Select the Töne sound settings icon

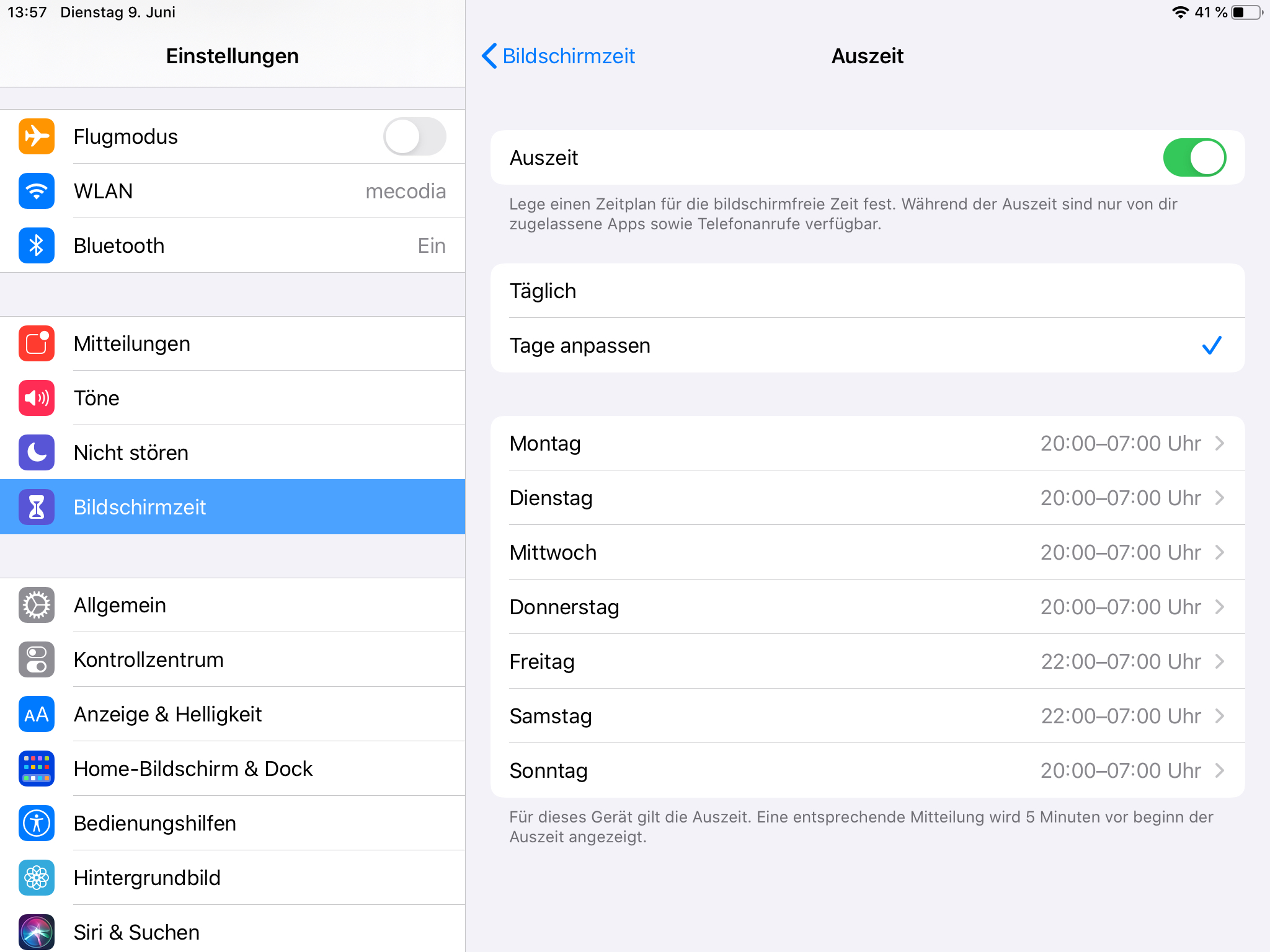(36, 398)
